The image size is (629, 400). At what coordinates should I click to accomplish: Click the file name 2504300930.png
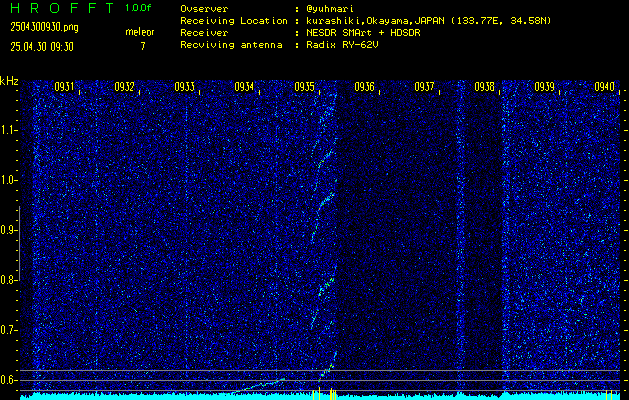pyautogui.click(x=45, y=27)
